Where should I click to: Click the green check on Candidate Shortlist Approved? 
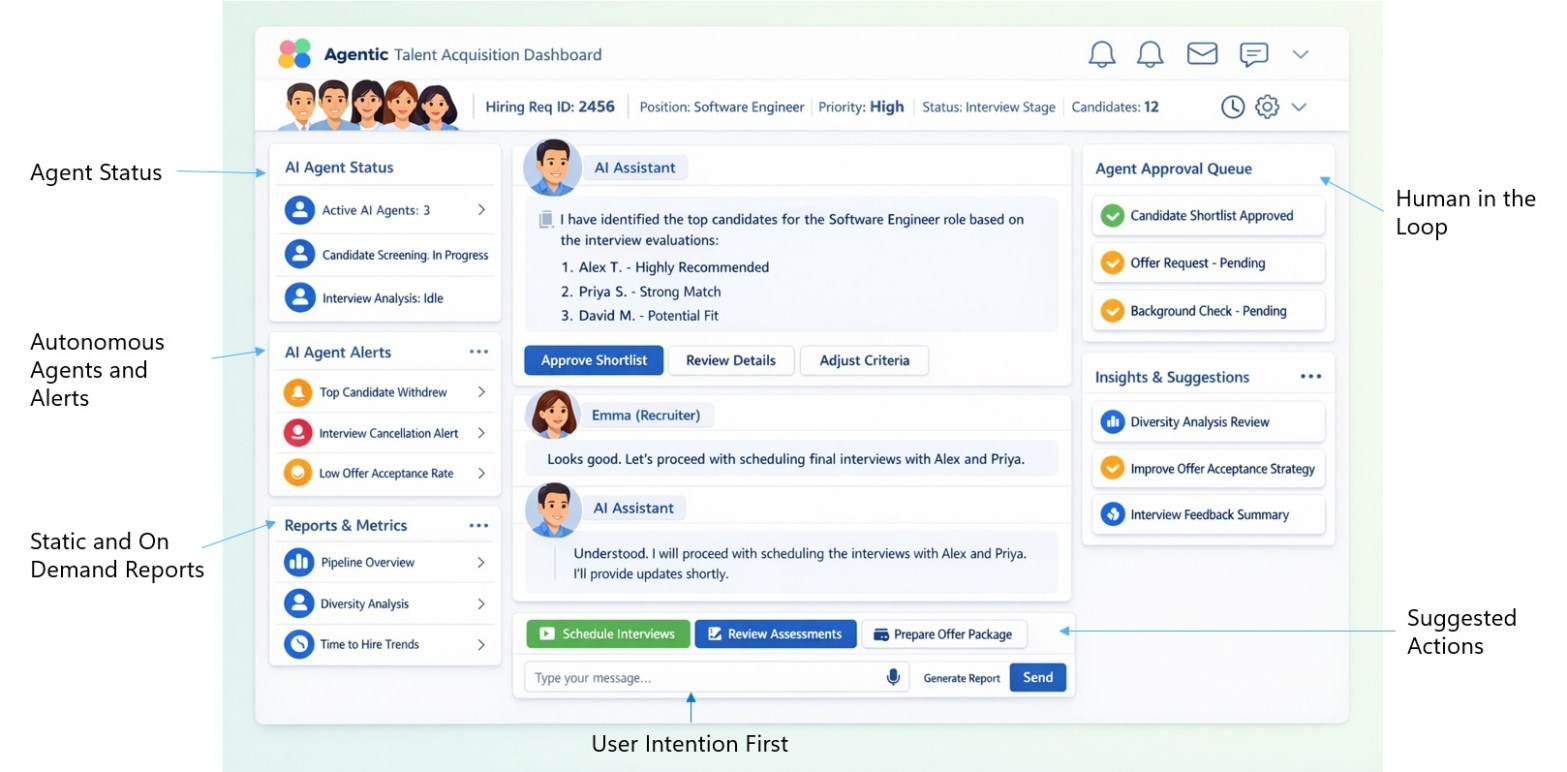point(1112,216)
